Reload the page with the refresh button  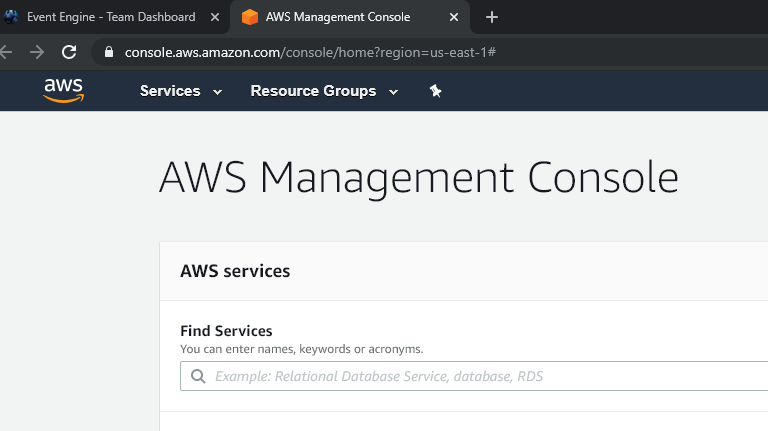[69, 52]
